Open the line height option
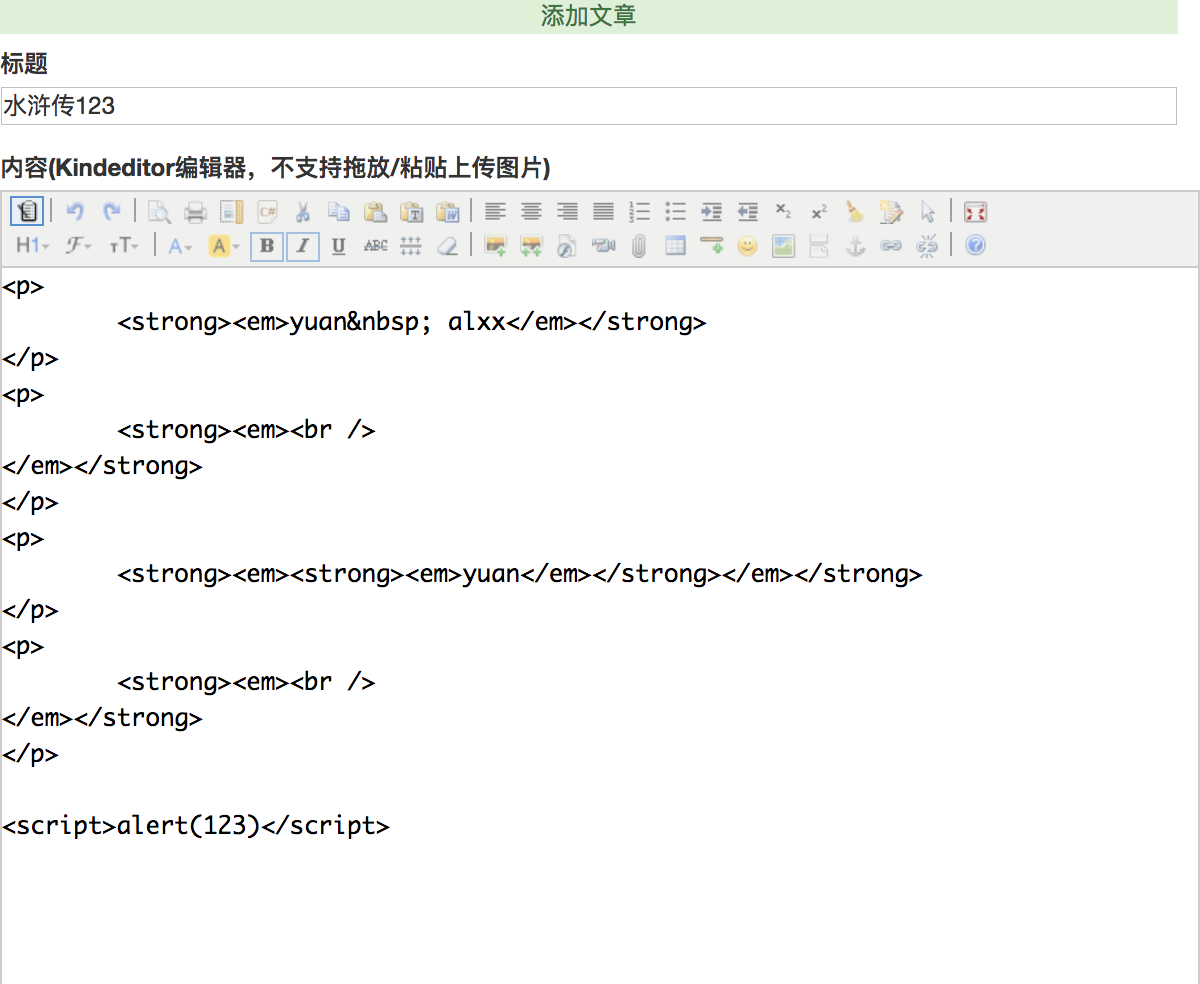Screen dimensions: 1200x984 click(x=411, y=245)
